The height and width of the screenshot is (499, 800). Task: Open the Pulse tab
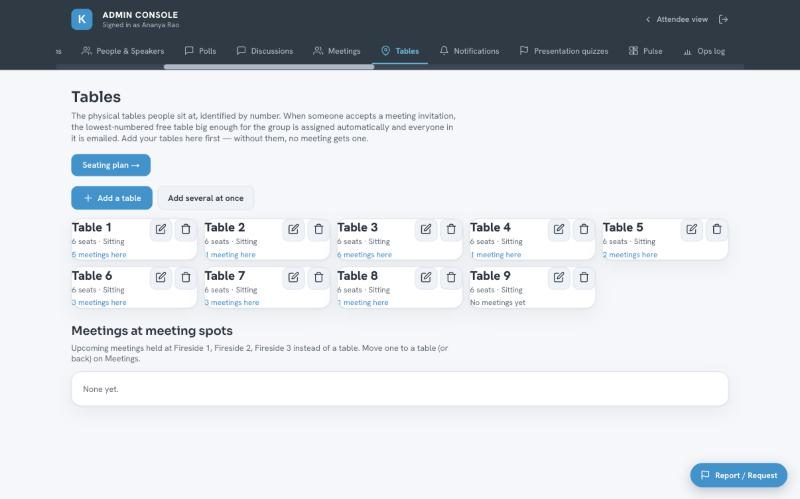[x=645, y=51]
